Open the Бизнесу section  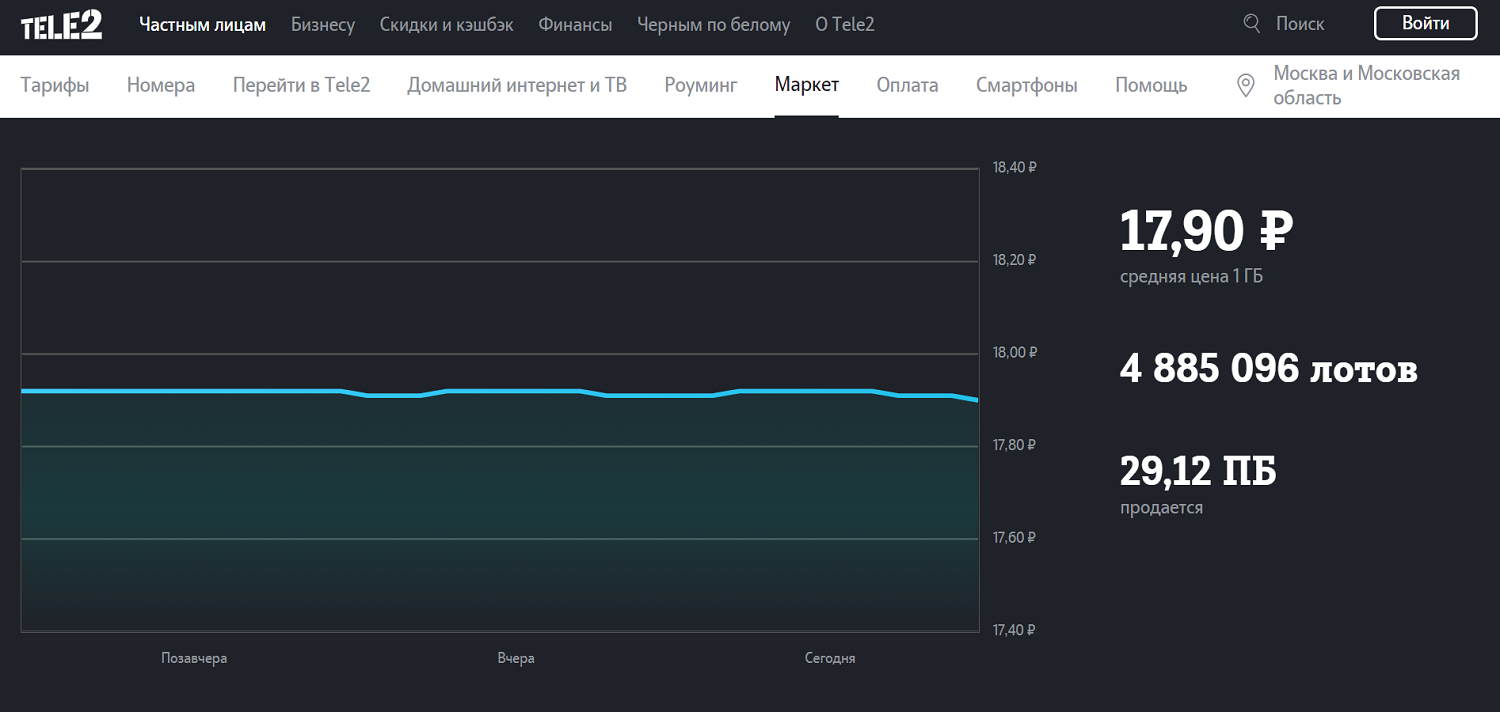tap(323, 24)
